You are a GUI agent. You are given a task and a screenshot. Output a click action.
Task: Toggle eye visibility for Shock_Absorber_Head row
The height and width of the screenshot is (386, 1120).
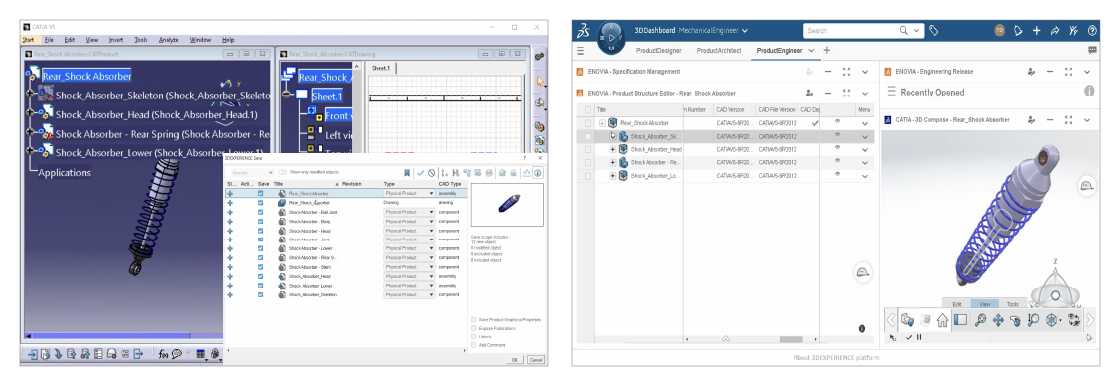click(x=837, y=148)
